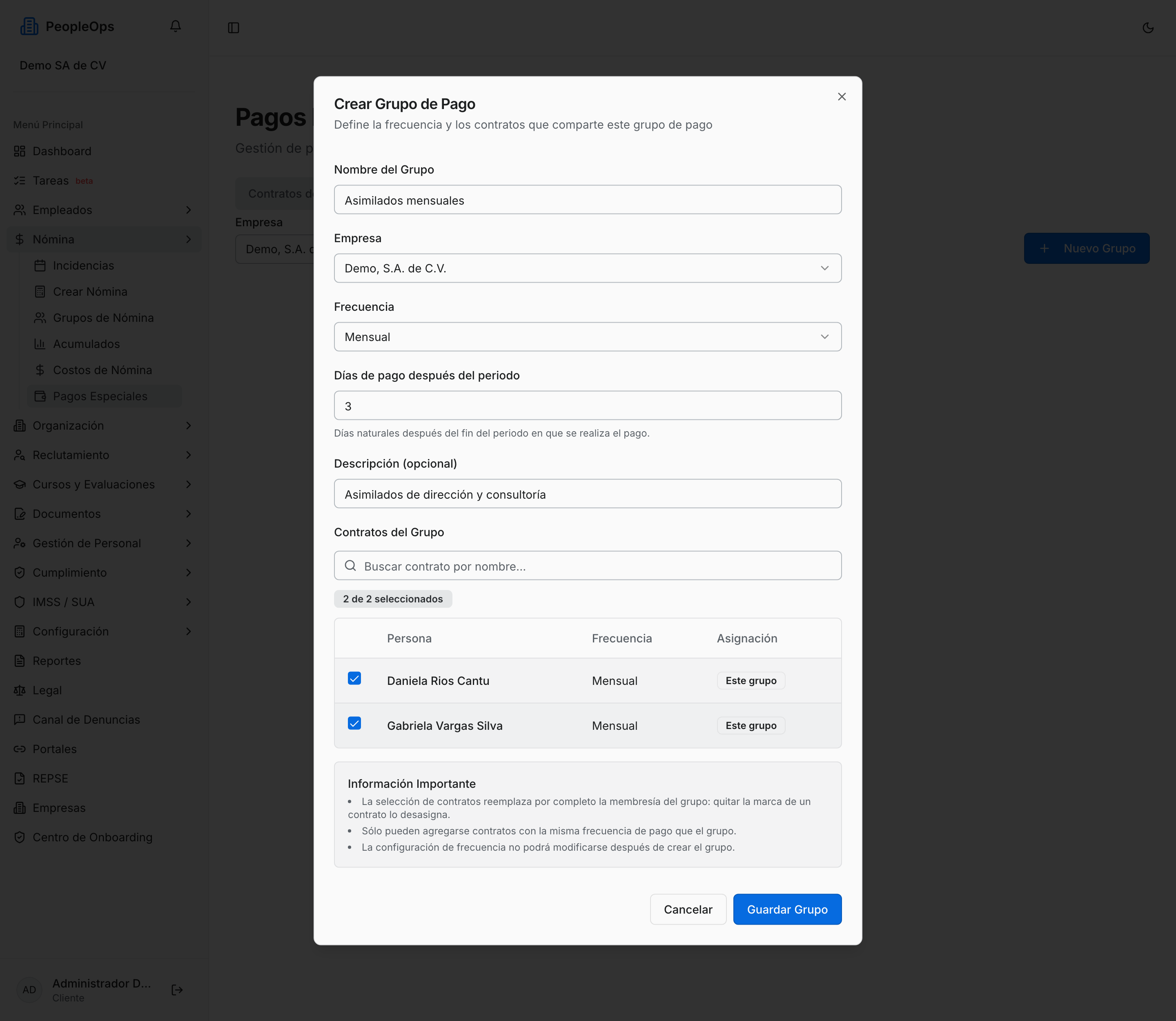Click the Pagos Especiales wallet icon

pyautogui.click(x=40, y=397)
